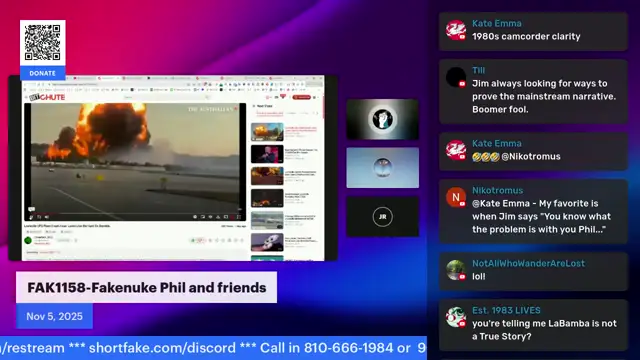
Task: Click the shortfake.com/discord ticker text
Action: (162, 348)
